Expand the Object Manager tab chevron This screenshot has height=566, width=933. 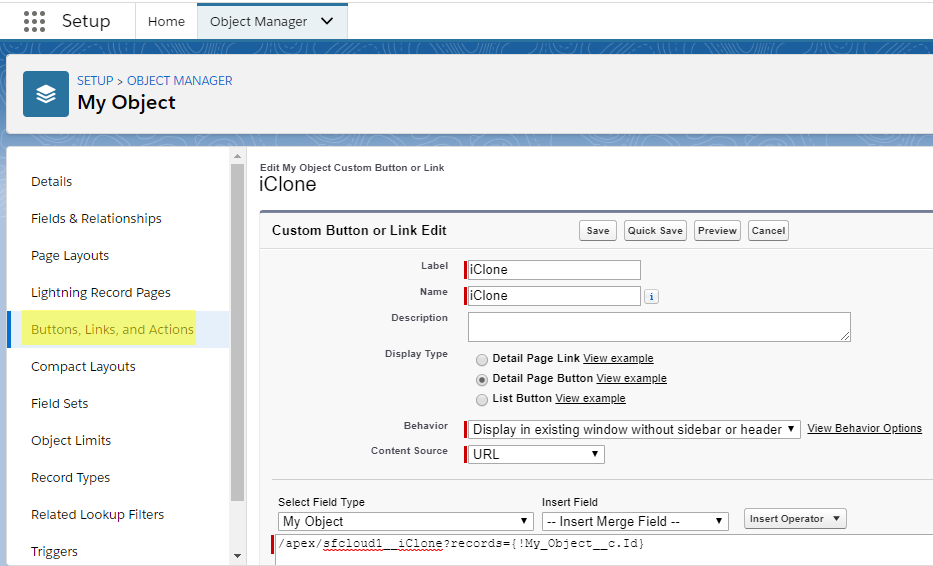[327, 21]
